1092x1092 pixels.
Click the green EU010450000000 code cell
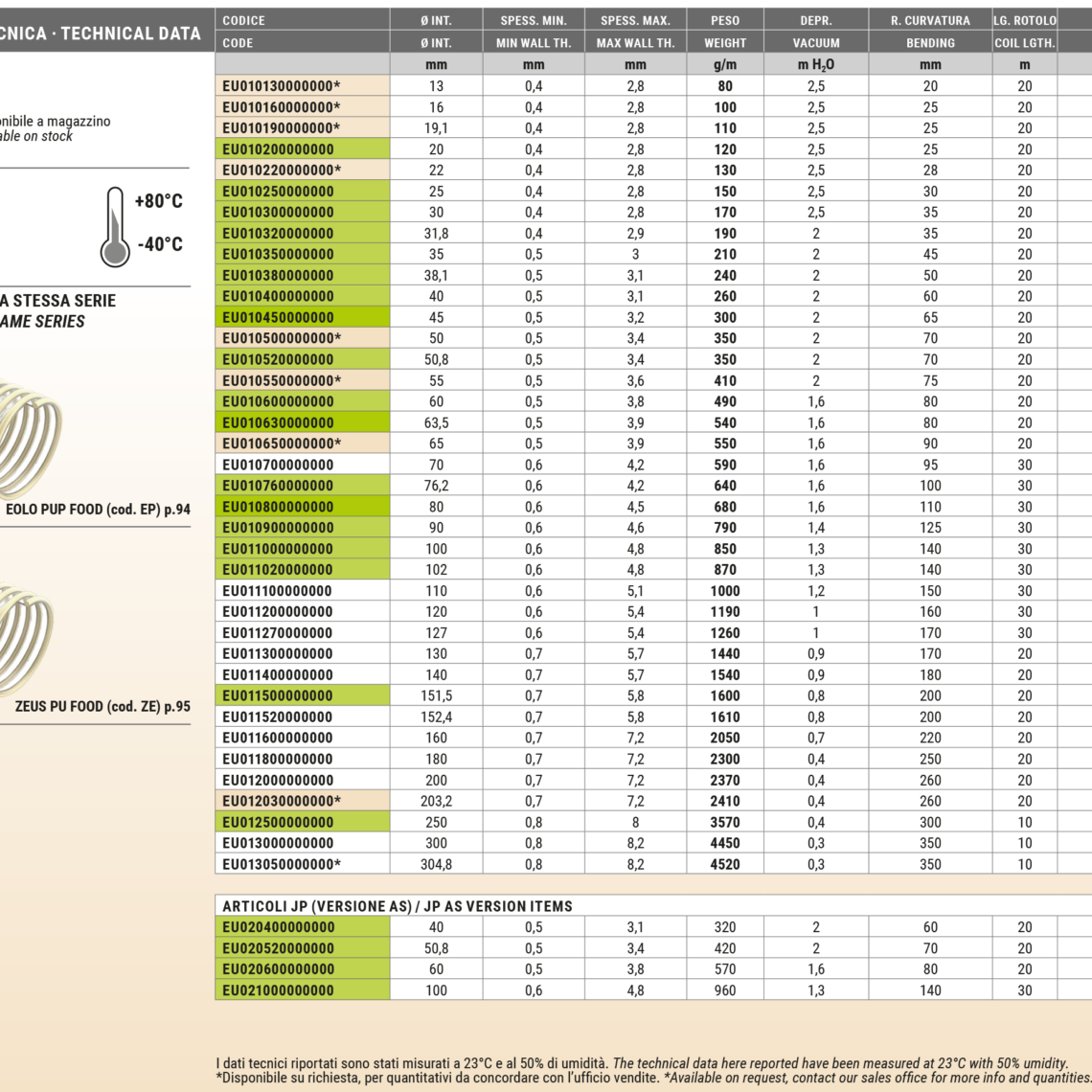click(278, 318)
